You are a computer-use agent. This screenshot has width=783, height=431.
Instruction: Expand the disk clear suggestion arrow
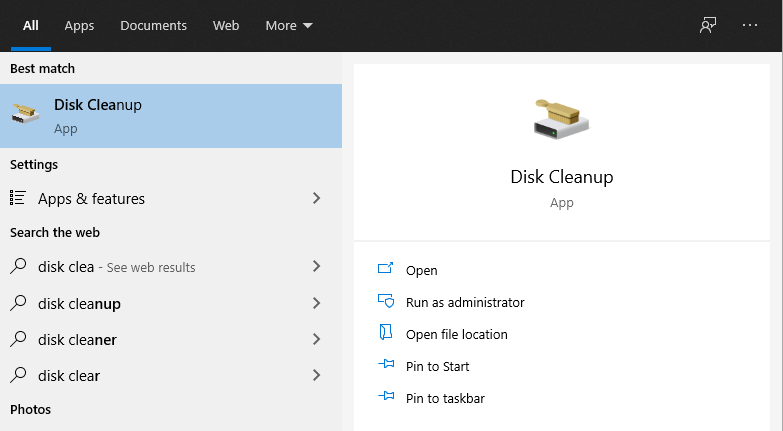click(x=316, y=375)
